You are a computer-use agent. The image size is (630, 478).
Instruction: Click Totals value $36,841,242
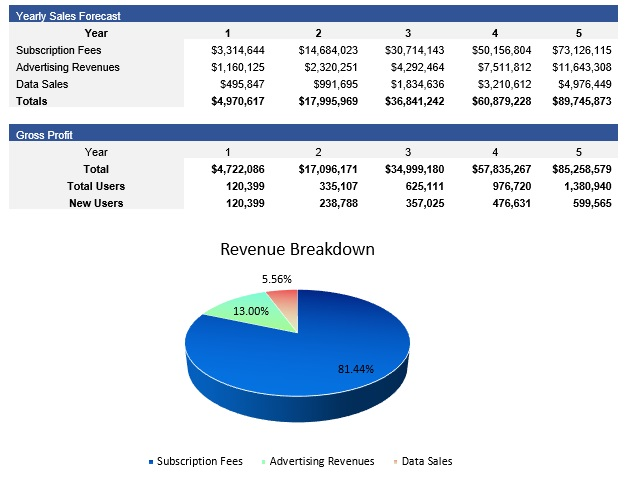[x=415, y=101]
